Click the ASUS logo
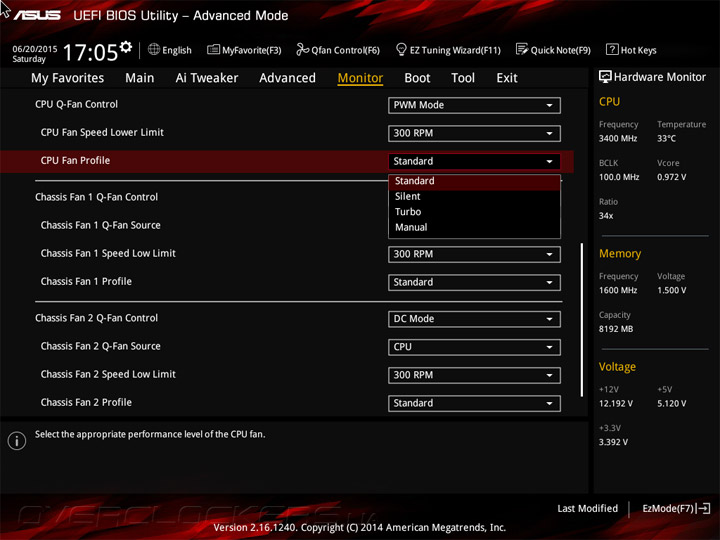The image size is (720, 540). coord(37,15)
